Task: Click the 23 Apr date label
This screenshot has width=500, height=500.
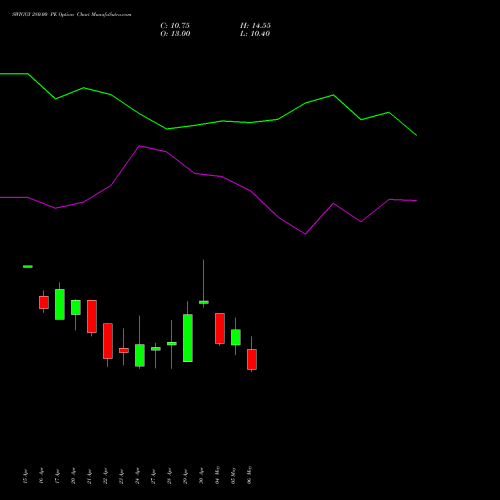Action: click(121, 476)
